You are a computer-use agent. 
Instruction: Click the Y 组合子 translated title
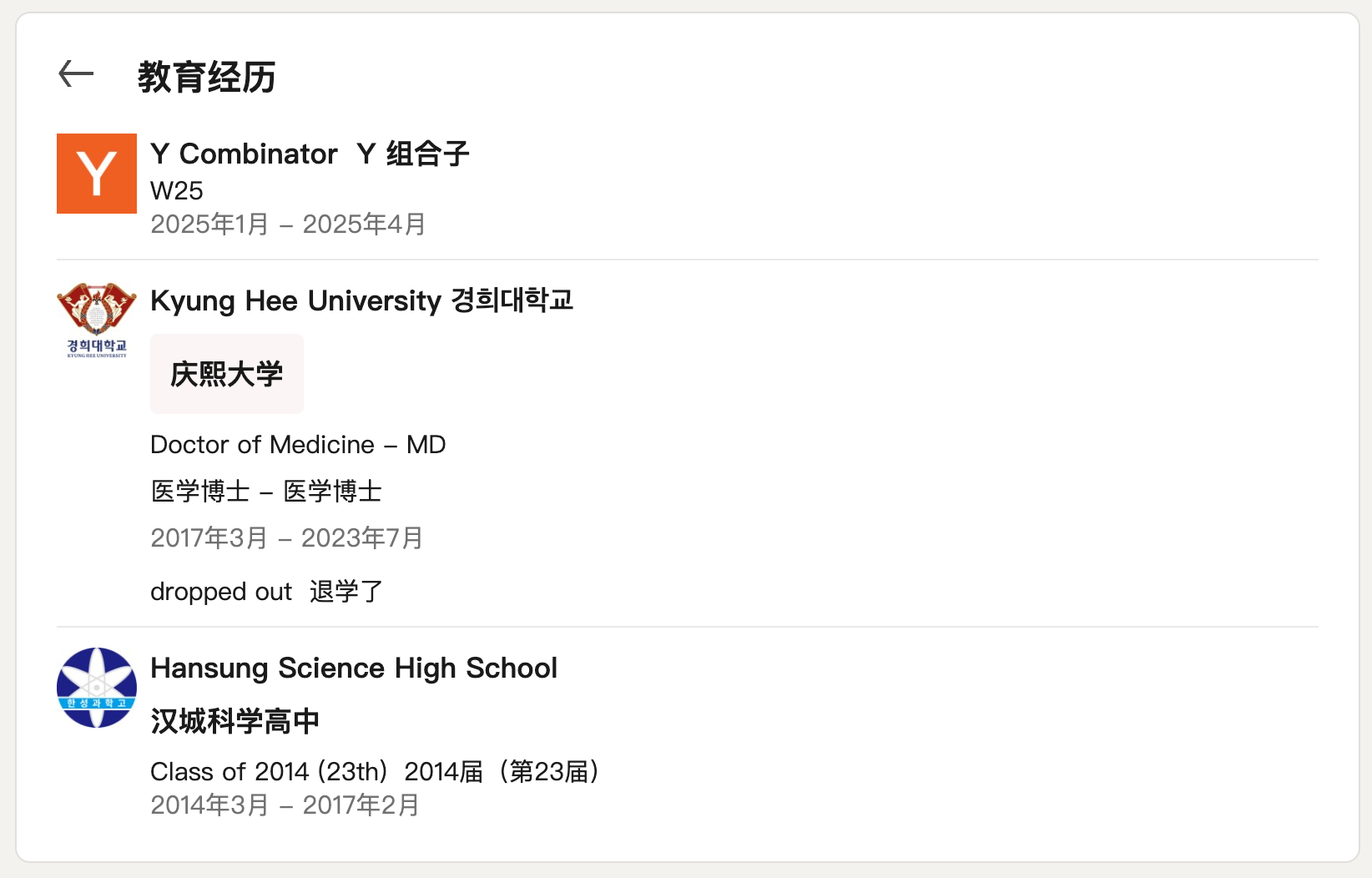pos(413,154)
